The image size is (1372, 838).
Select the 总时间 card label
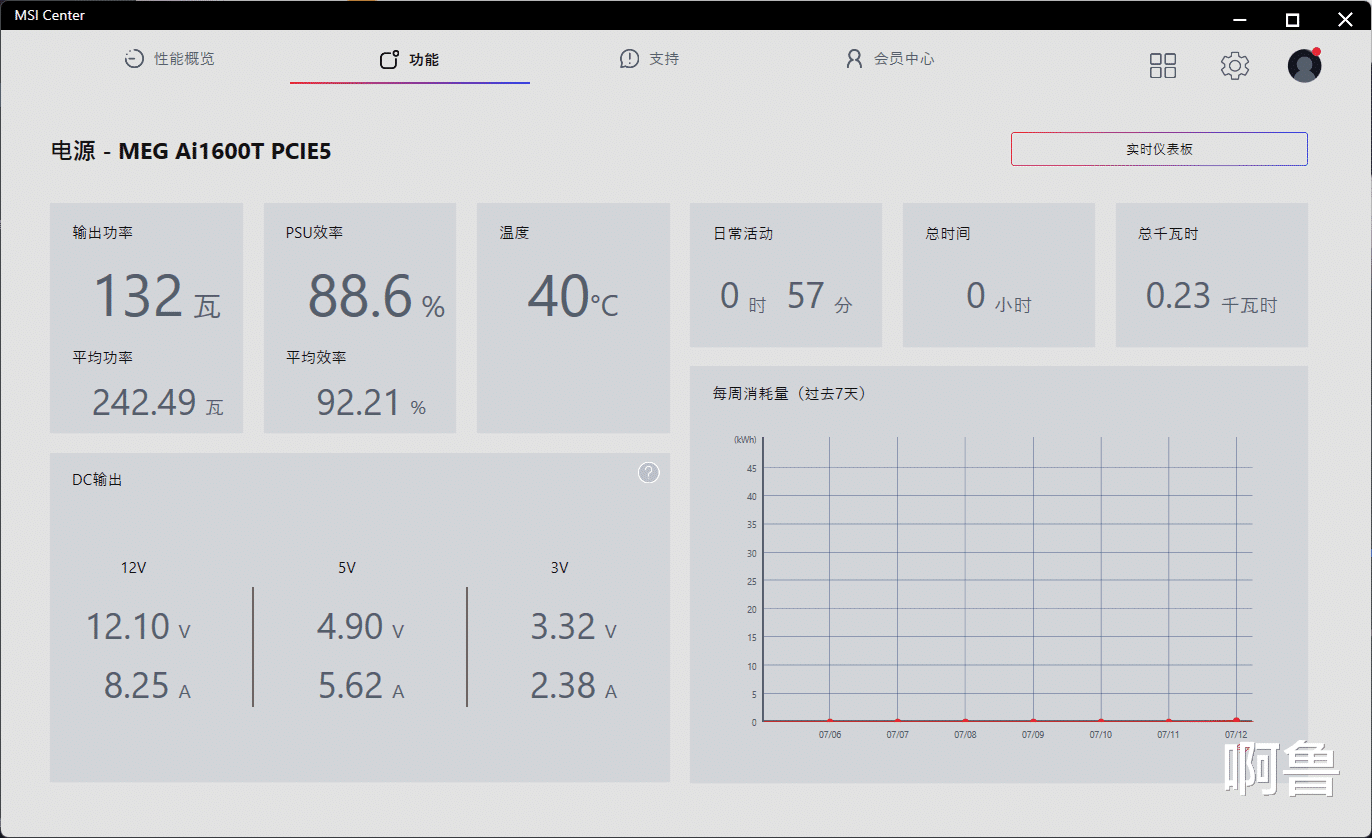coord(948,234)
